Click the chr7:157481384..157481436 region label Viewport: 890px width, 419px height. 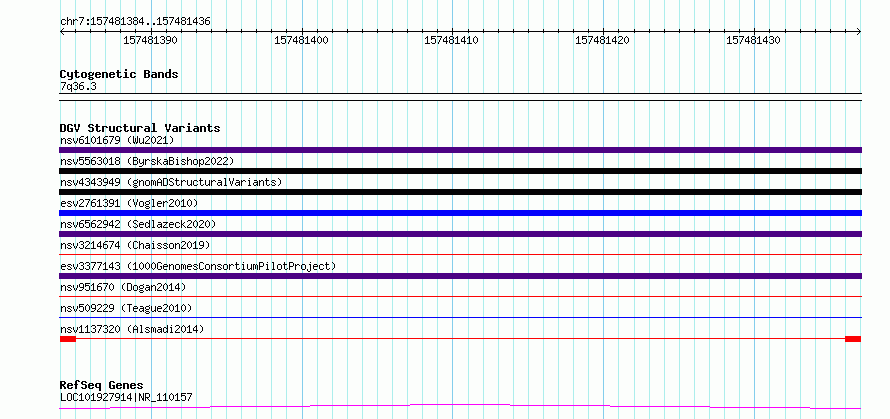(x=135, y=22)
